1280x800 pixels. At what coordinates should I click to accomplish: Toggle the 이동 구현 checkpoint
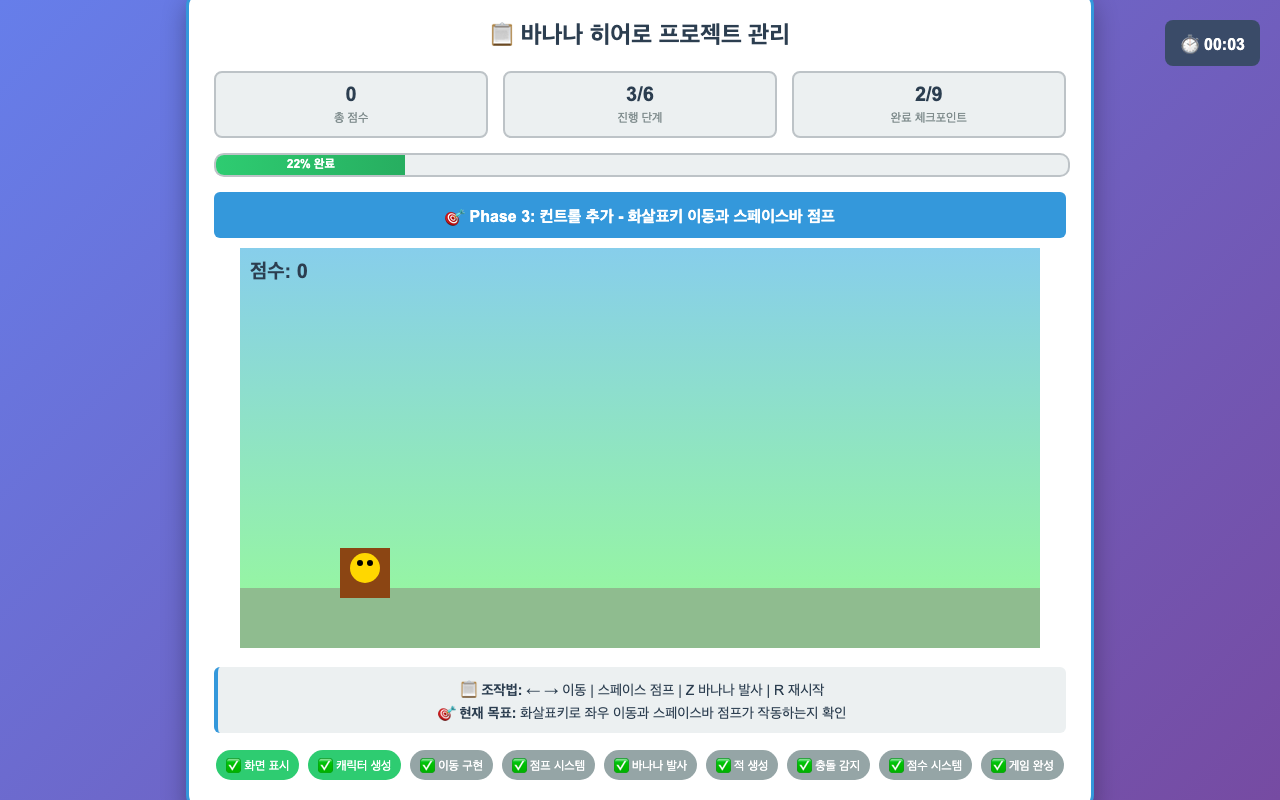[x=451, y=765]
